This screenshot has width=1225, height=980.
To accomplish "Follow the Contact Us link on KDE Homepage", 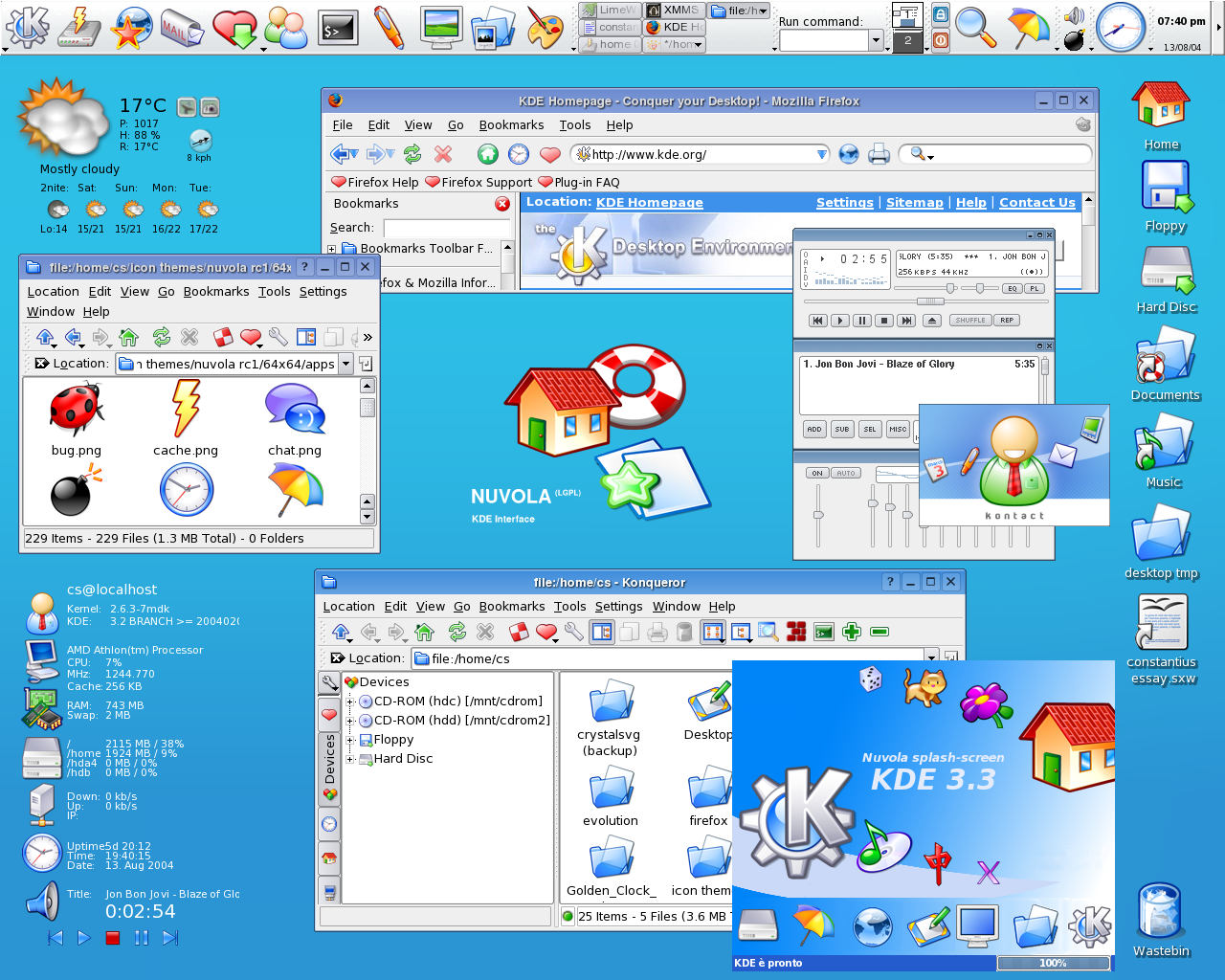I will pos(1036,202).
